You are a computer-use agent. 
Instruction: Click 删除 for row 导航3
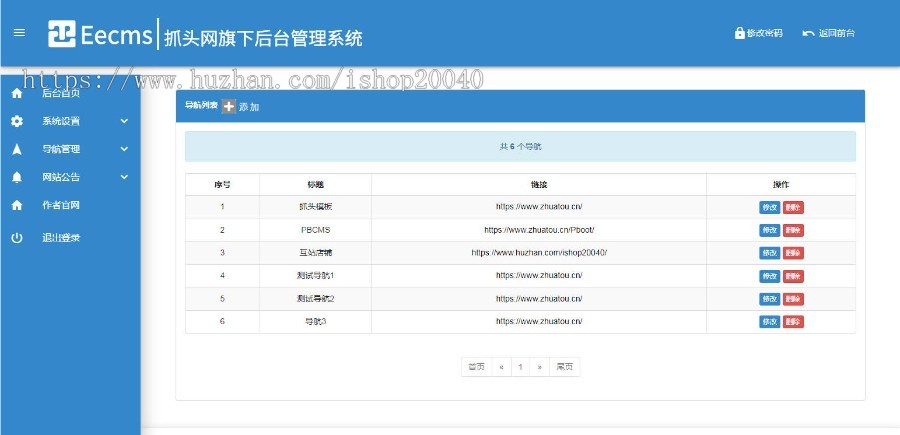[793, 321]
